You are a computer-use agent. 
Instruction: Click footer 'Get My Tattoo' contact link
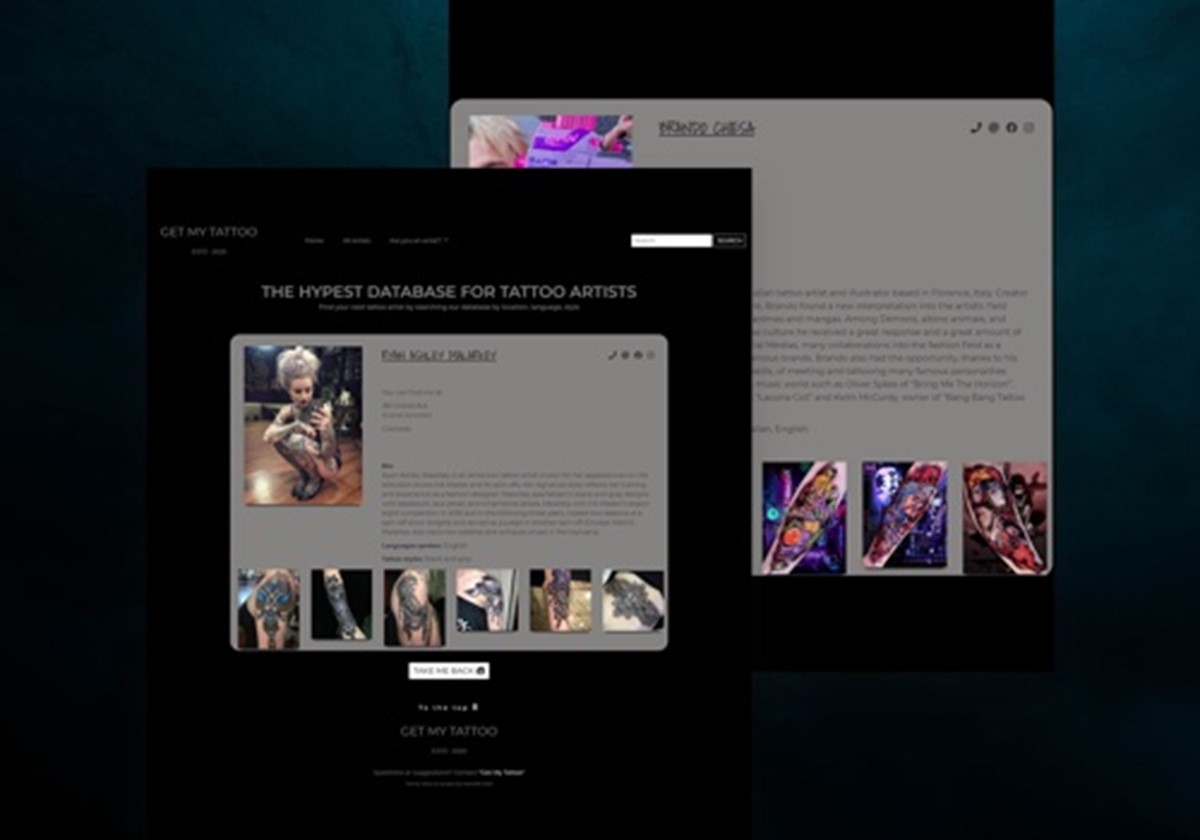tap(501, 772)
